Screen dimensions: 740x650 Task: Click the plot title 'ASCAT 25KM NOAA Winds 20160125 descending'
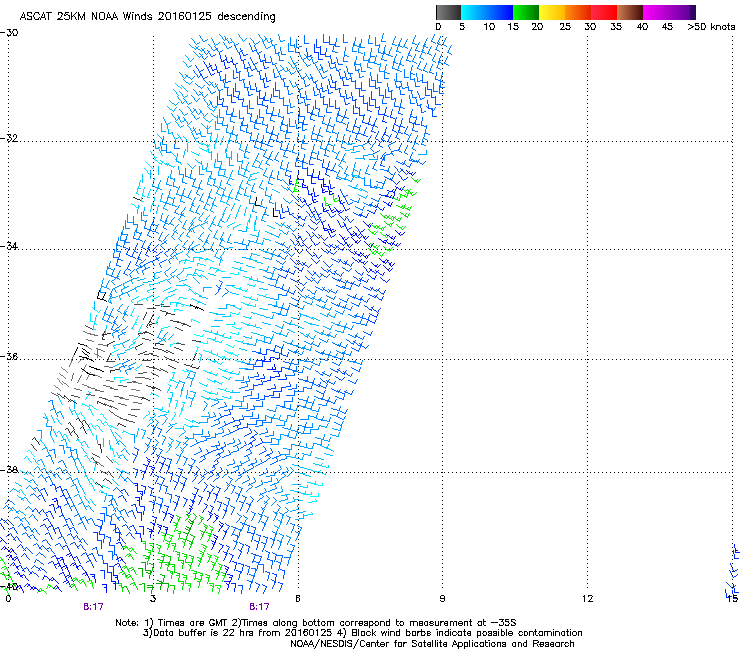click(x=147, y=17)
